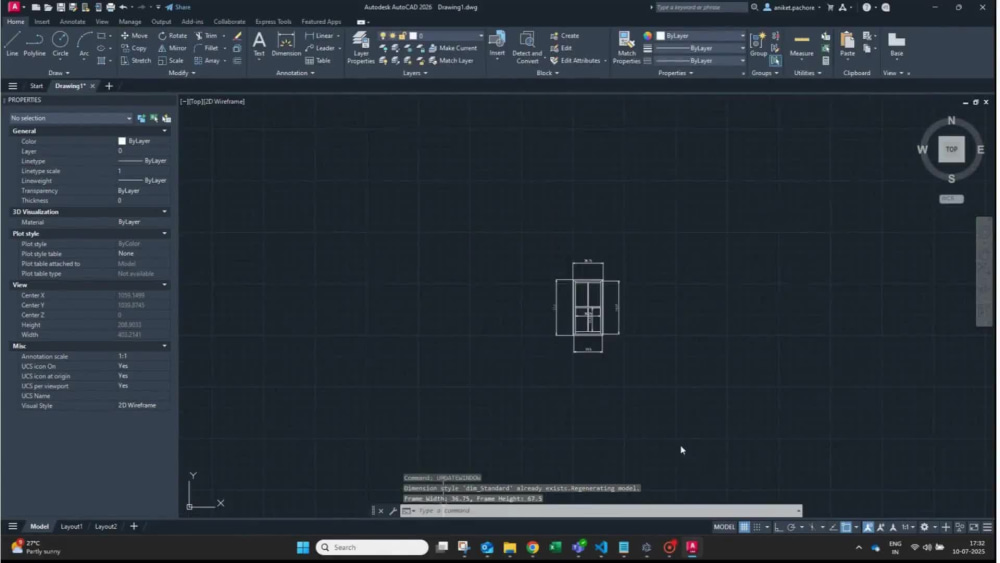Screen dimensions: 1000x563
Task: Expand the Layers panel dropdown
Action: [415, 73]
